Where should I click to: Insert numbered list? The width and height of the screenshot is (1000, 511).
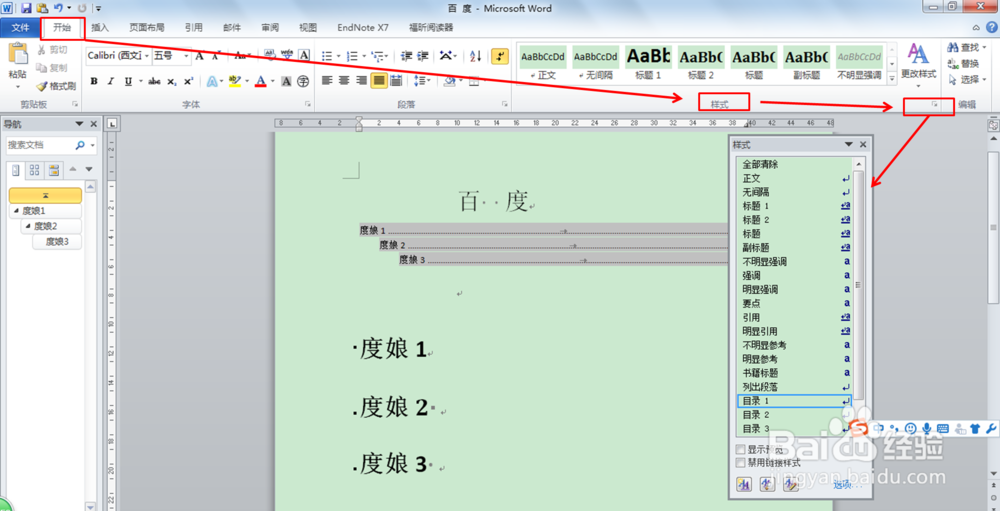pos(352,56)
